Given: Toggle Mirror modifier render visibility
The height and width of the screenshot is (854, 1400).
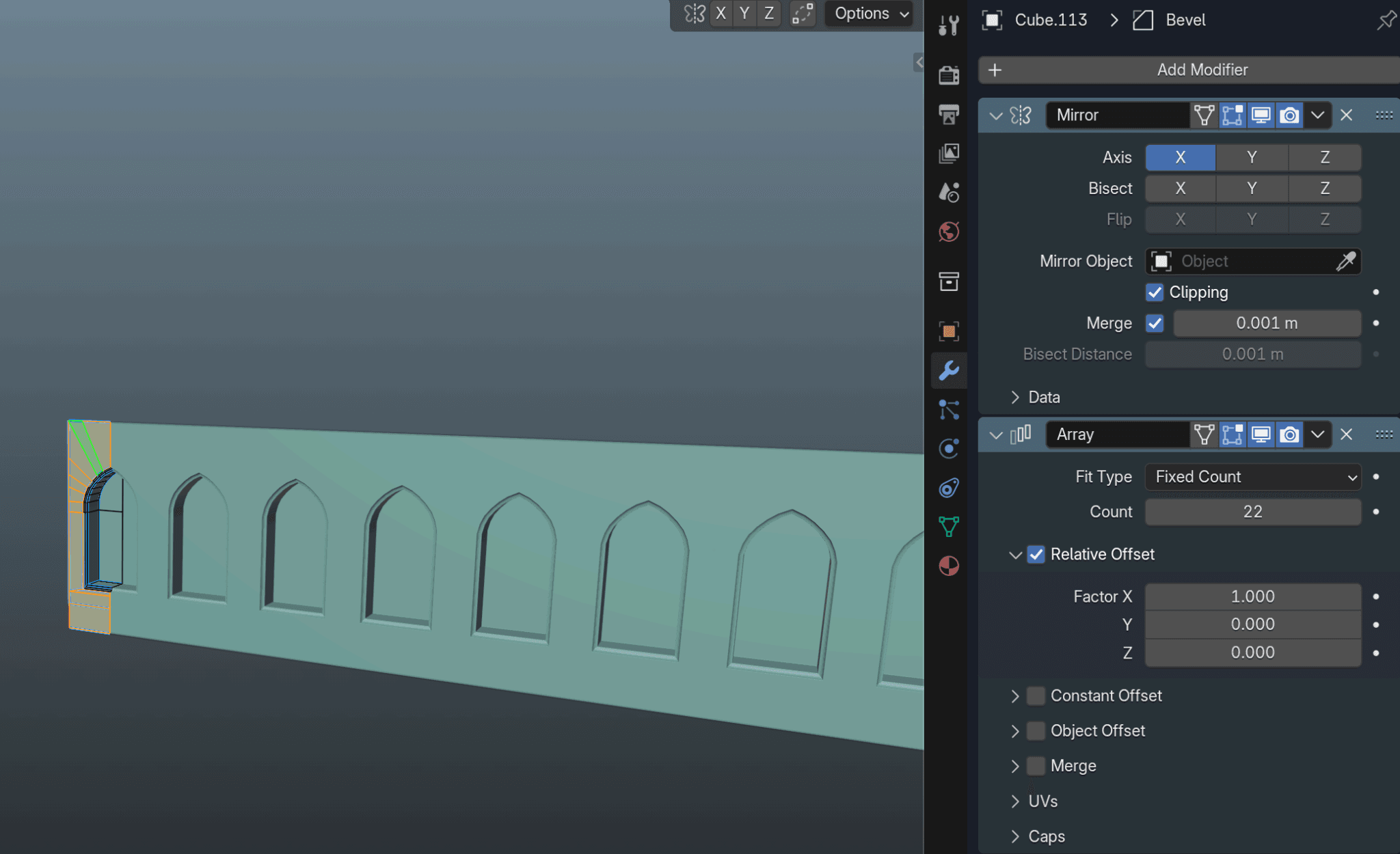Looking at the screenshot, I should click(1290, 115).
